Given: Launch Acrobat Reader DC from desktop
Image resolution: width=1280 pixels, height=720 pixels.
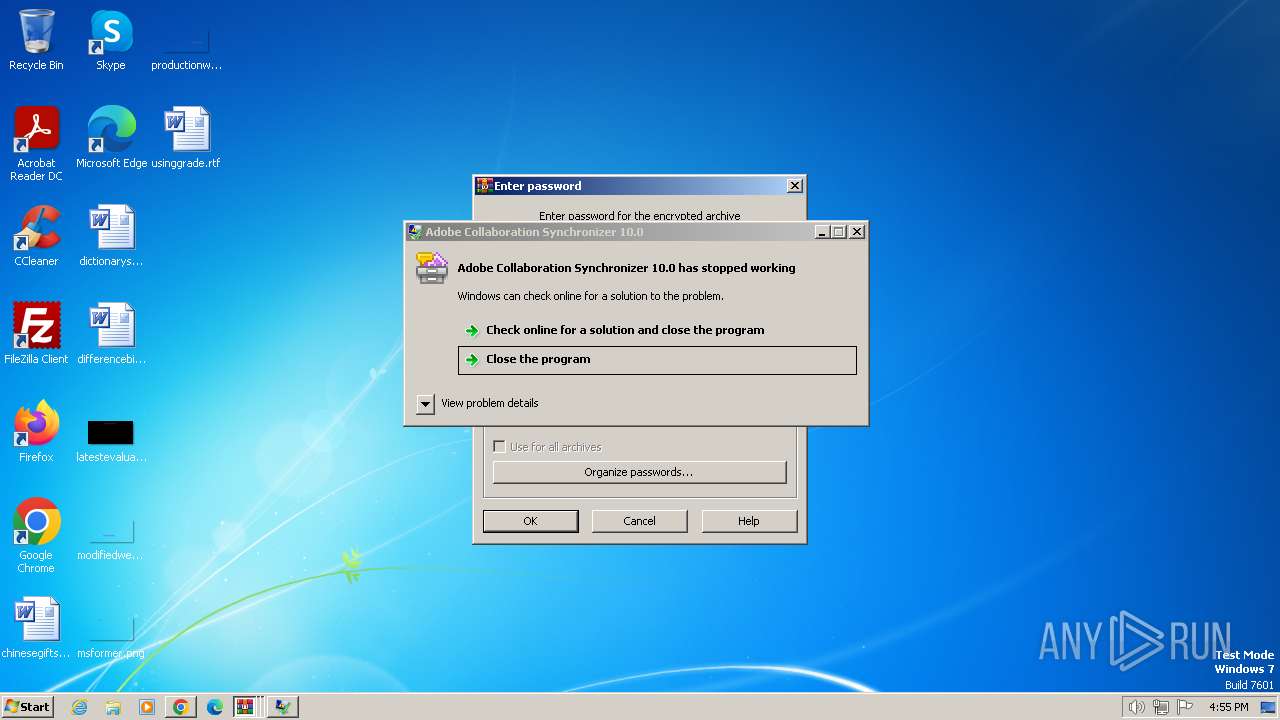Looking at the screenshot, I should (x=36, y=143).
